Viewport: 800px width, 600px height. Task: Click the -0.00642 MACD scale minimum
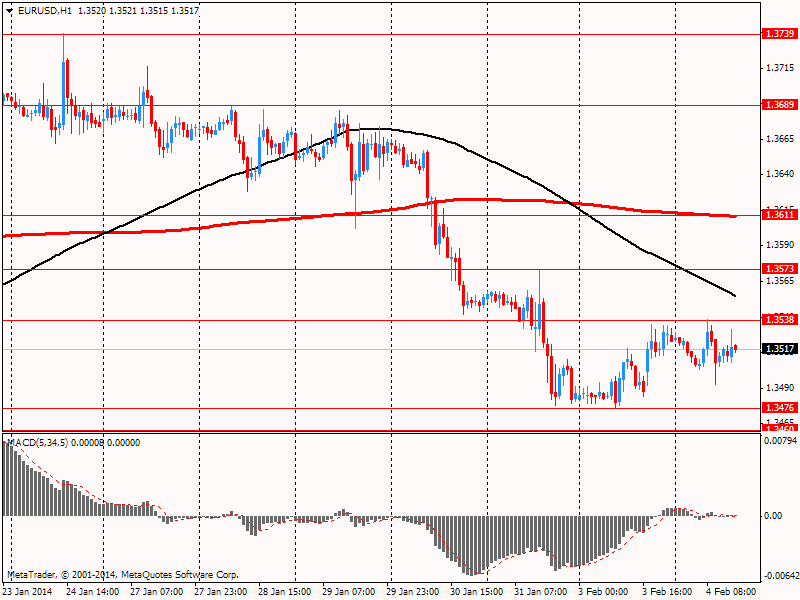click(x=780, y=577)
